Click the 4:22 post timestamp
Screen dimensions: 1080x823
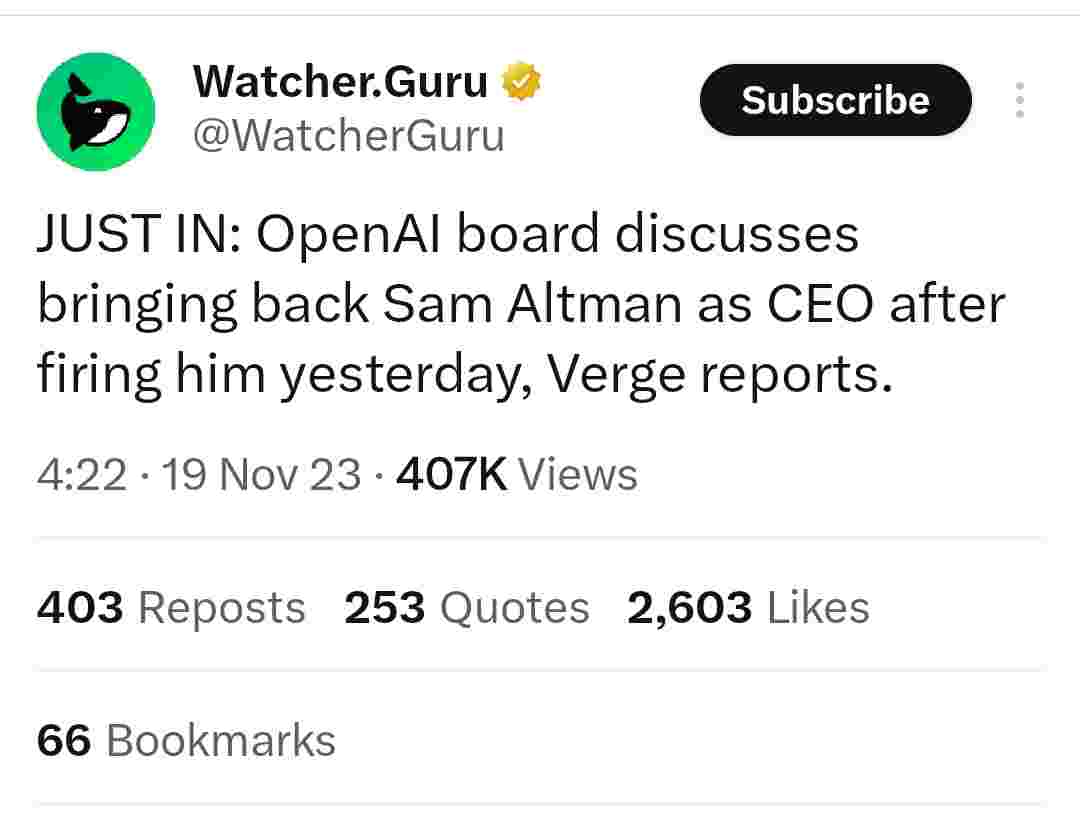pyautogui.click(x=82, y=474)
